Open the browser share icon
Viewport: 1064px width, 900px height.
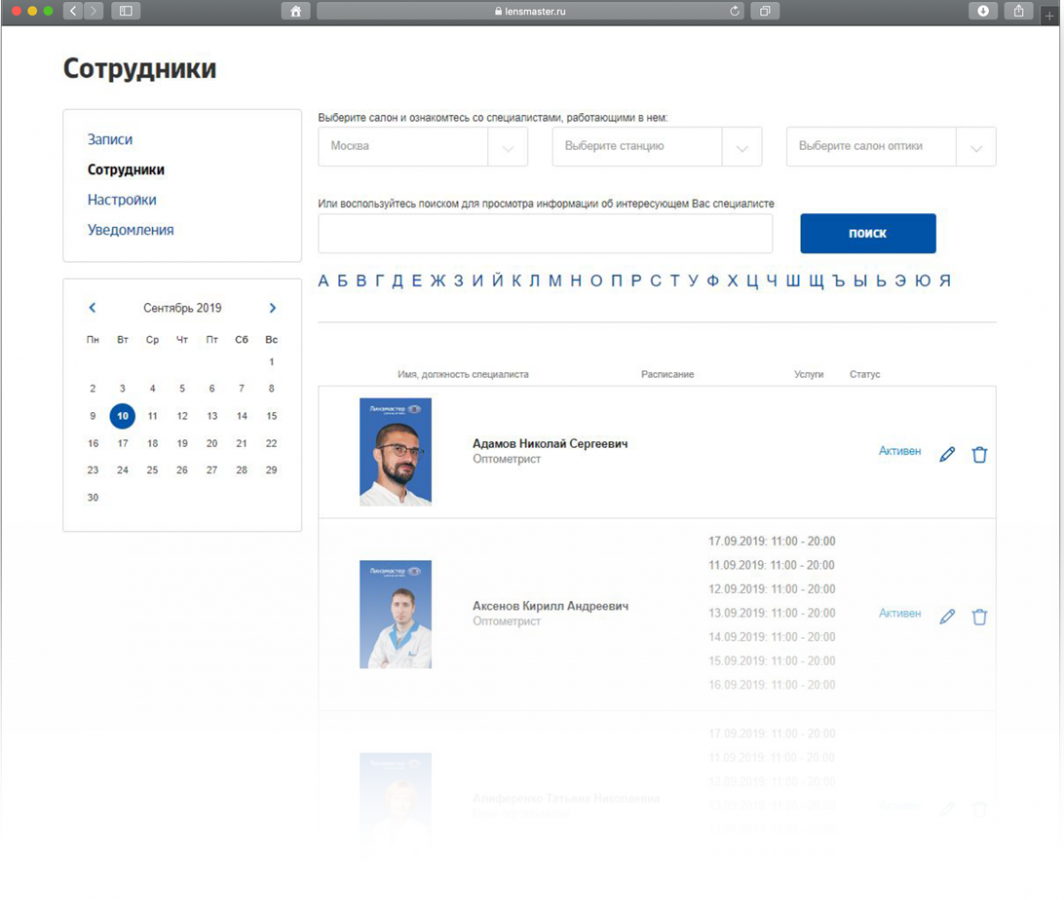click(1019, 11)
